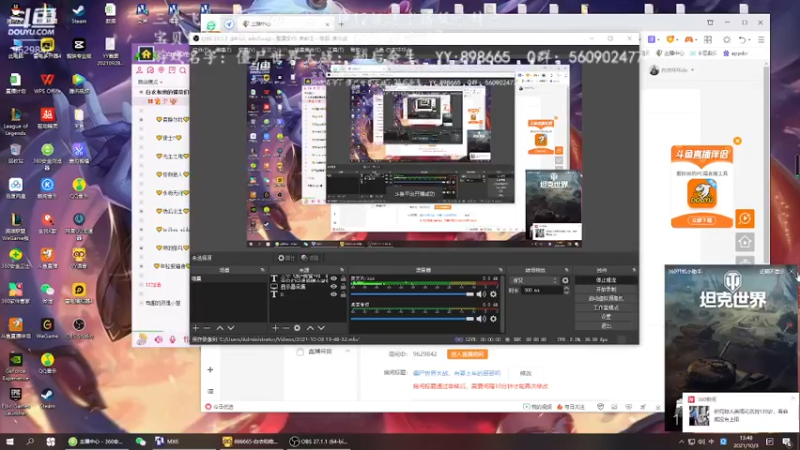Open source properties gear in Sources panel
The width and height of the screenshot is (800, 450).
coord(297,328)
